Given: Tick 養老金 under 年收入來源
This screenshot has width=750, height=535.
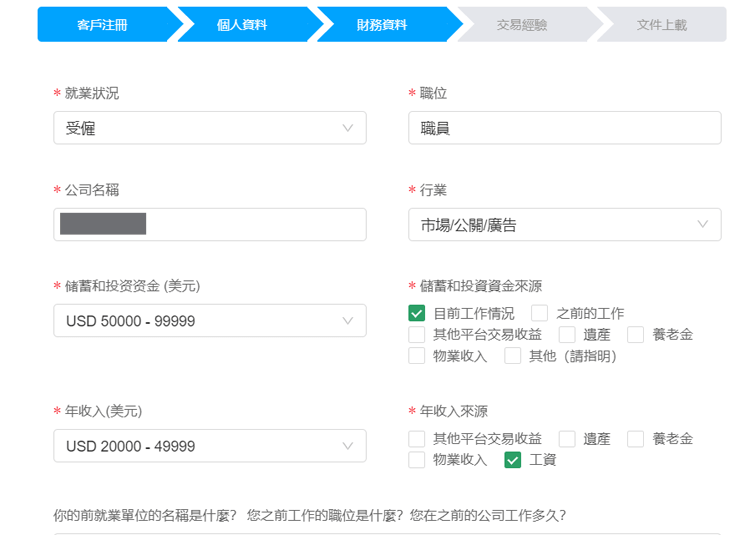Looking at the screenshot, I should pyautogui.click(x=636, y=439).
